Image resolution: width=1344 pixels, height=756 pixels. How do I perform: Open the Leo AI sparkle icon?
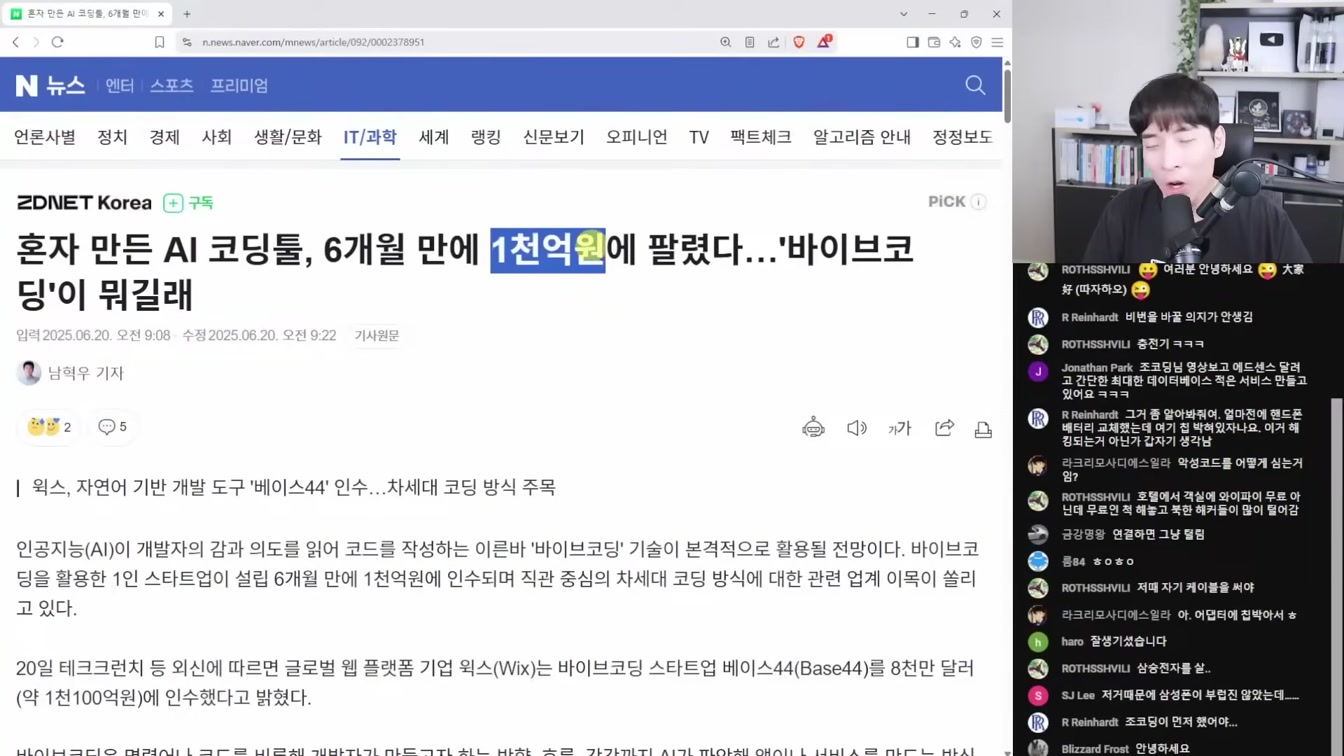[955, 42]
